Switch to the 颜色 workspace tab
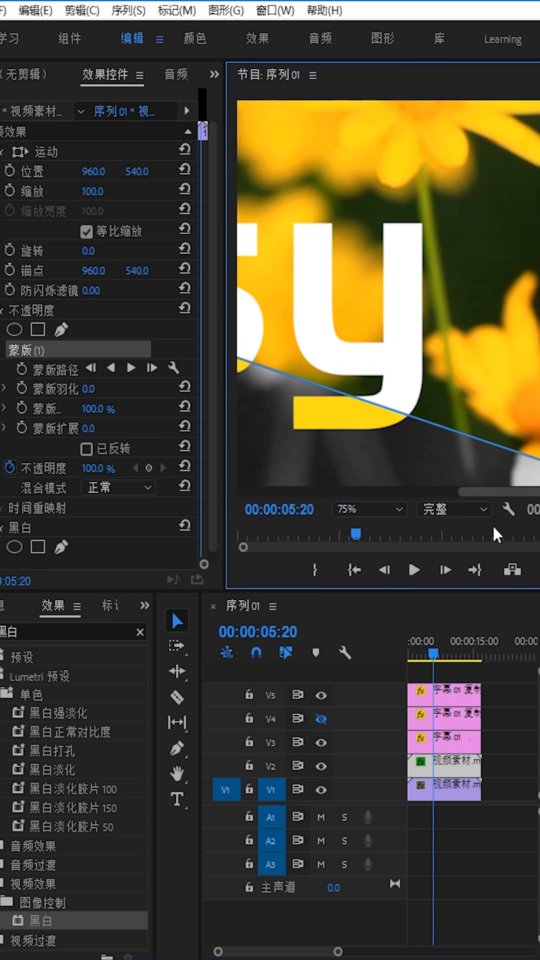The width and height of the screenshot is (540, 960). (x=195, y=39)
